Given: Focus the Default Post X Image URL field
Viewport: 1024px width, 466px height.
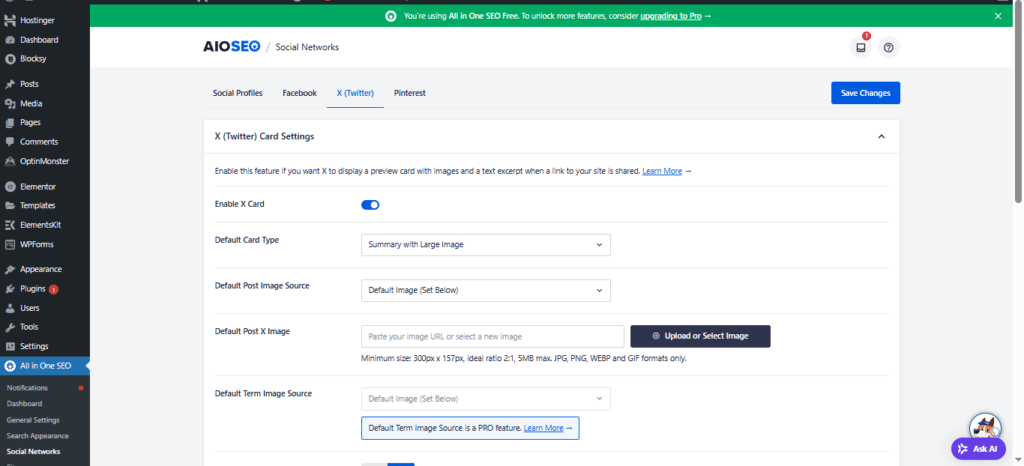Looking at the screenshot, I should click(x=493, y=336).
